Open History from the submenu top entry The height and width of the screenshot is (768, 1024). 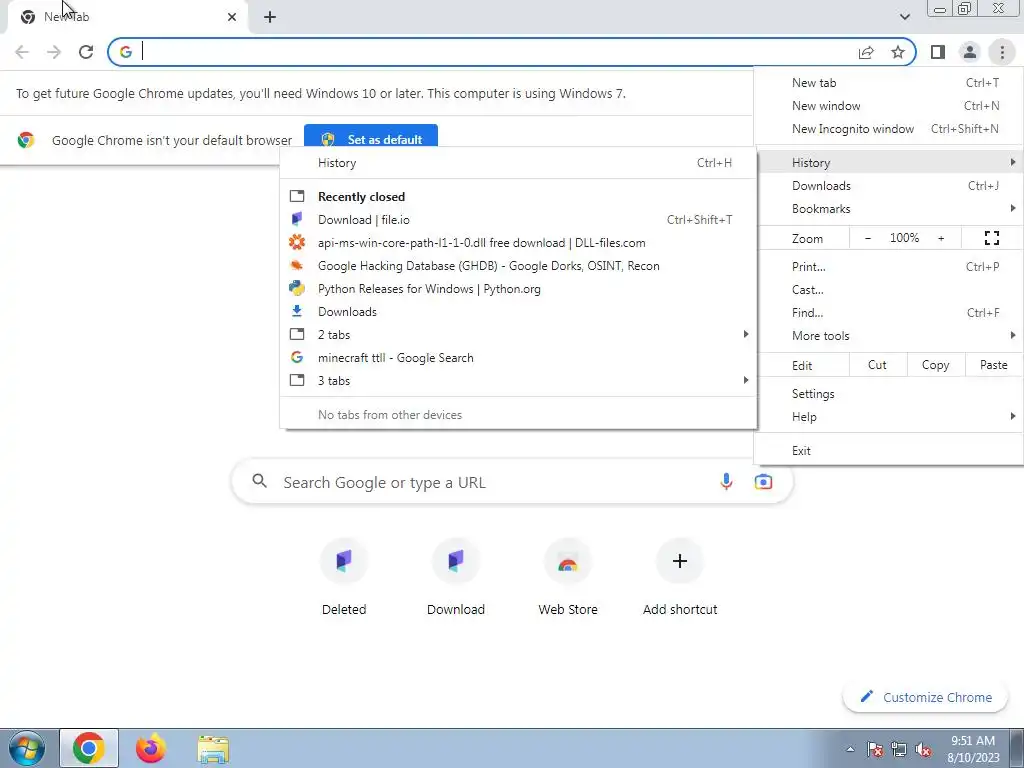(x=518, y=163)
